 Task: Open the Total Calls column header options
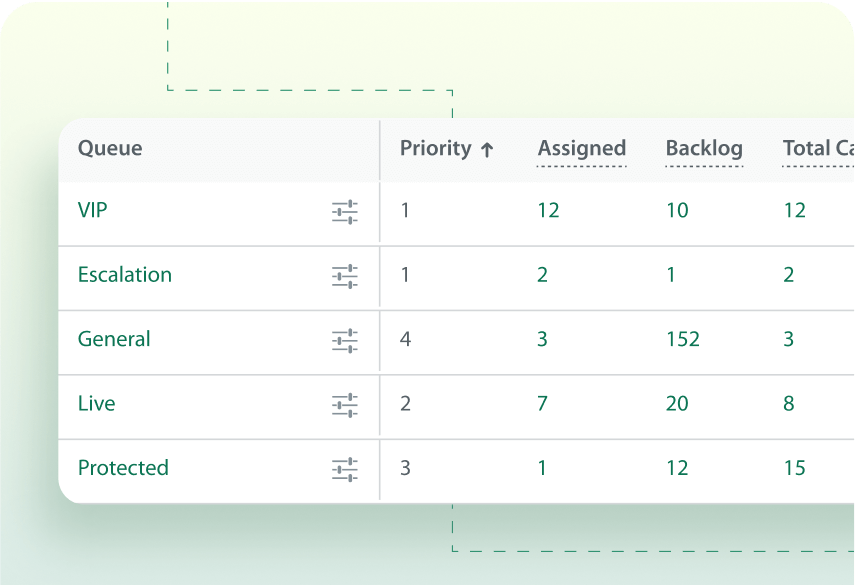pos(817,148)
